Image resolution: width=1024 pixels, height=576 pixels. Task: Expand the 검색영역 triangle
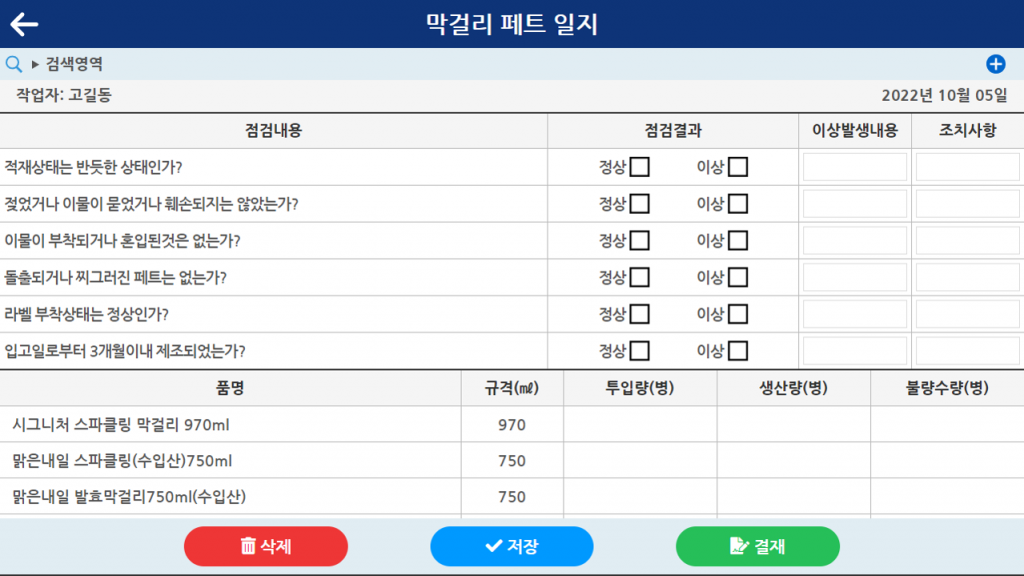click(35, 64)
